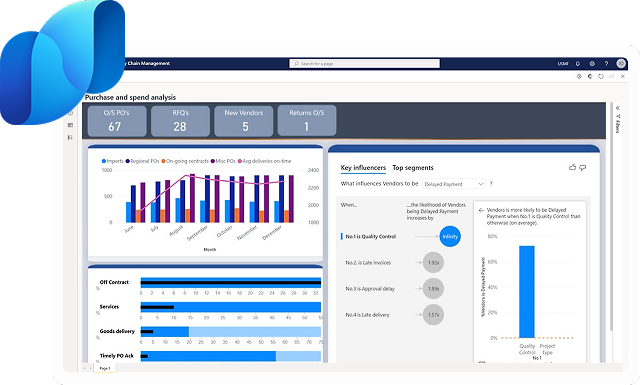Click the back arrow in the vendor detail panel
Image resolution: width=640 pixels, height=385 pixels.
click(x=481, y=210)
